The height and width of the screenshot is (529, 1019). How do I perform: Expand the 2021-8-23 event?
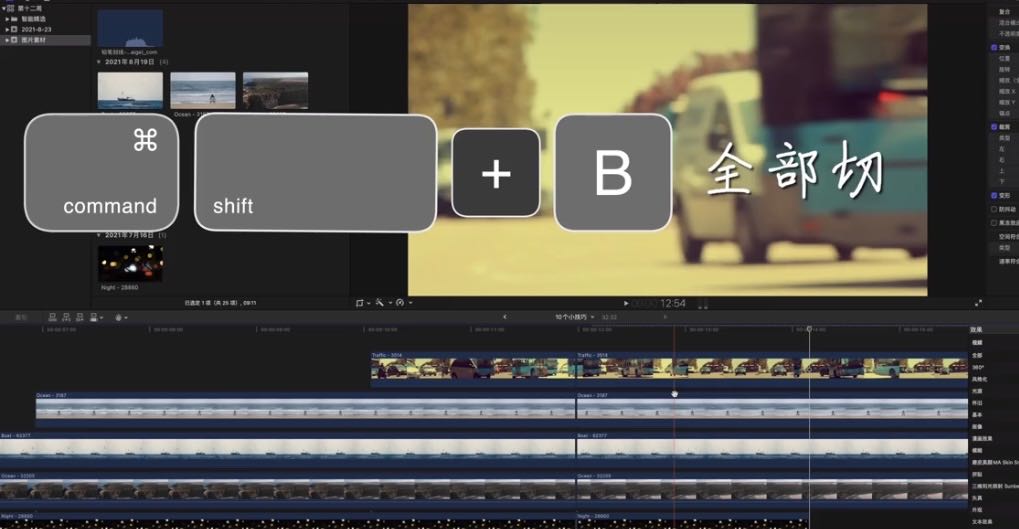pos(7,29)
